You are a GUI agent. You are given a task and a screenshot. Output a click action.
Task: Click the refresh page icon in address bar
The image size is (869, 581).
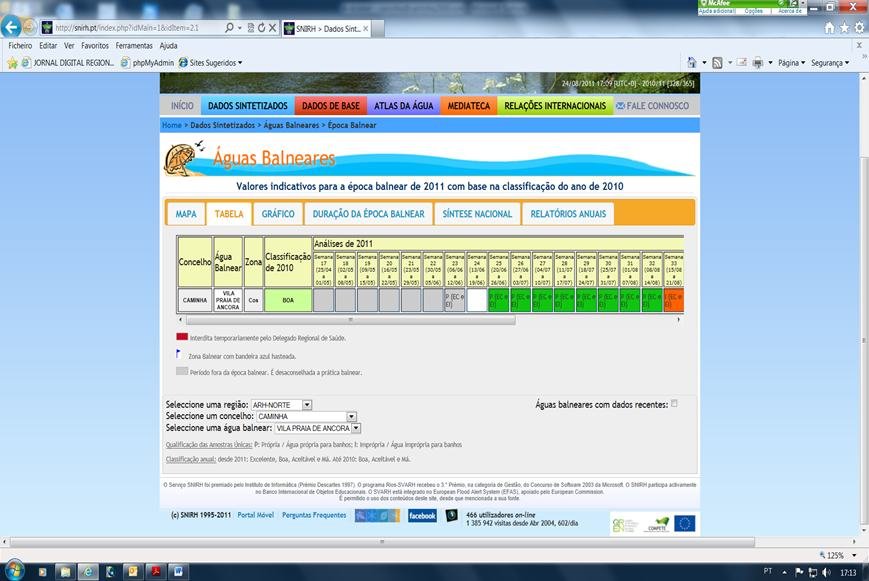coord(261,28)
